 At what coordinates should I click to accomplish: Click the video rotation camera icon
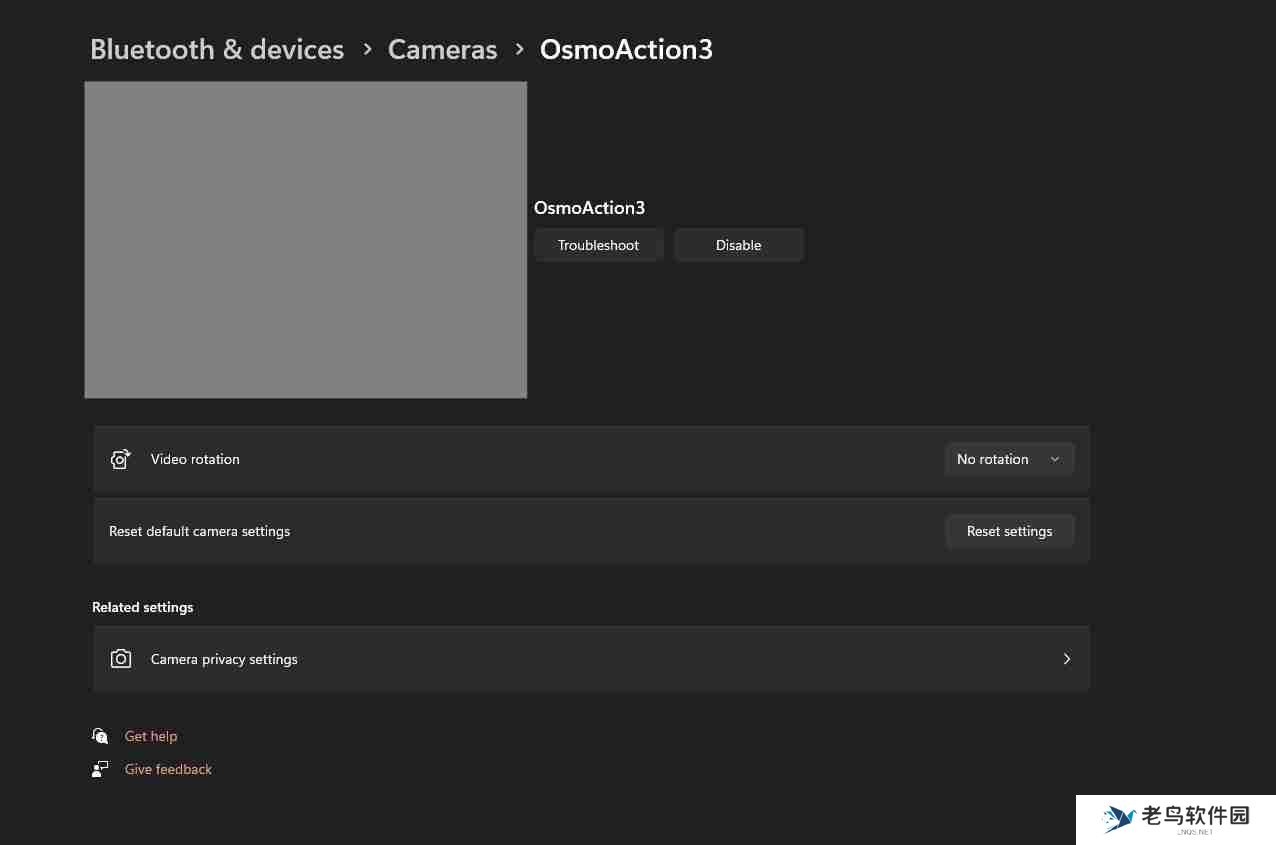(x=121, y=459)
